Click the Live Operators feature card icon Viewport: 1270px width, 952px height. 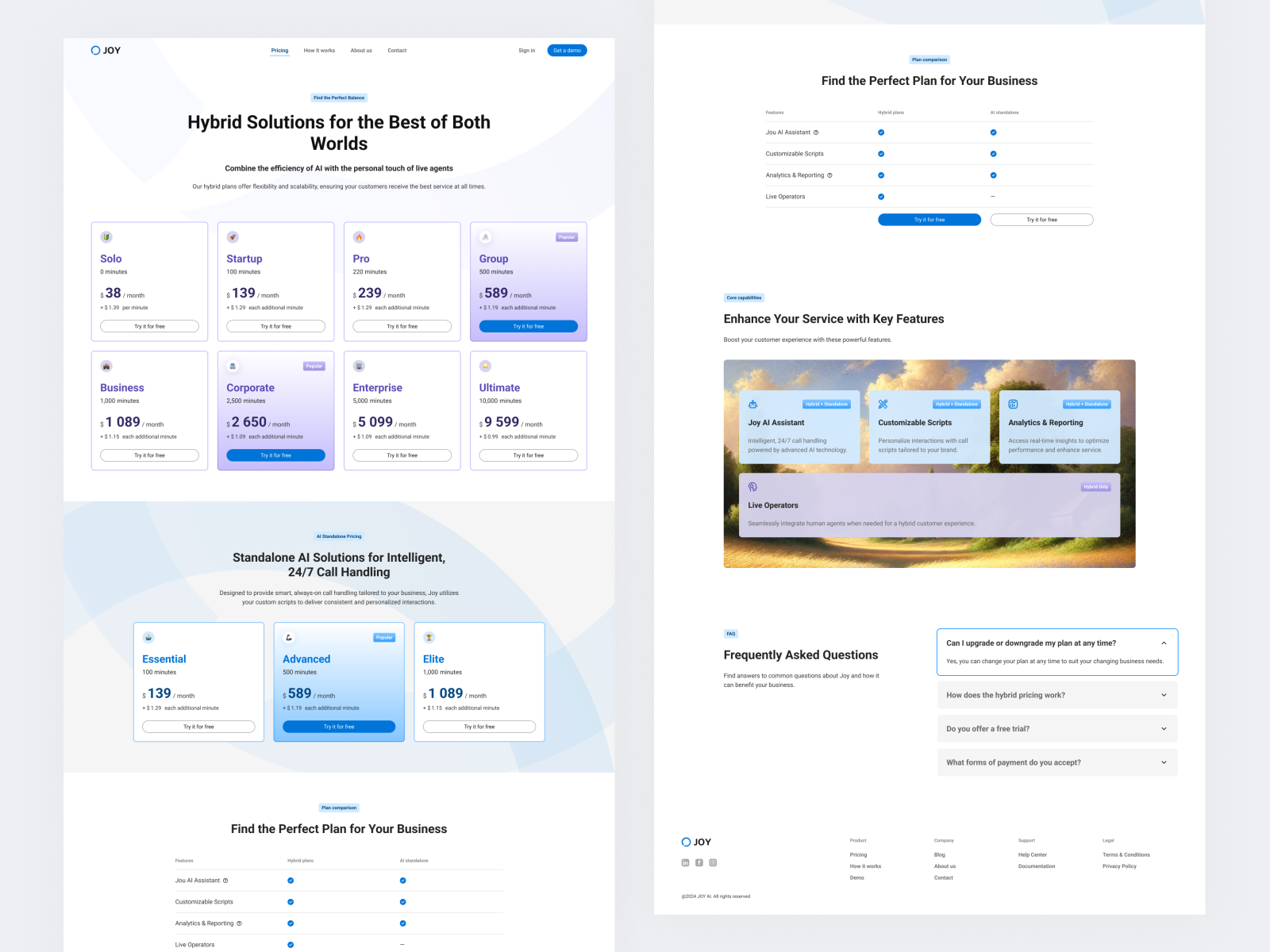(752, 487)
